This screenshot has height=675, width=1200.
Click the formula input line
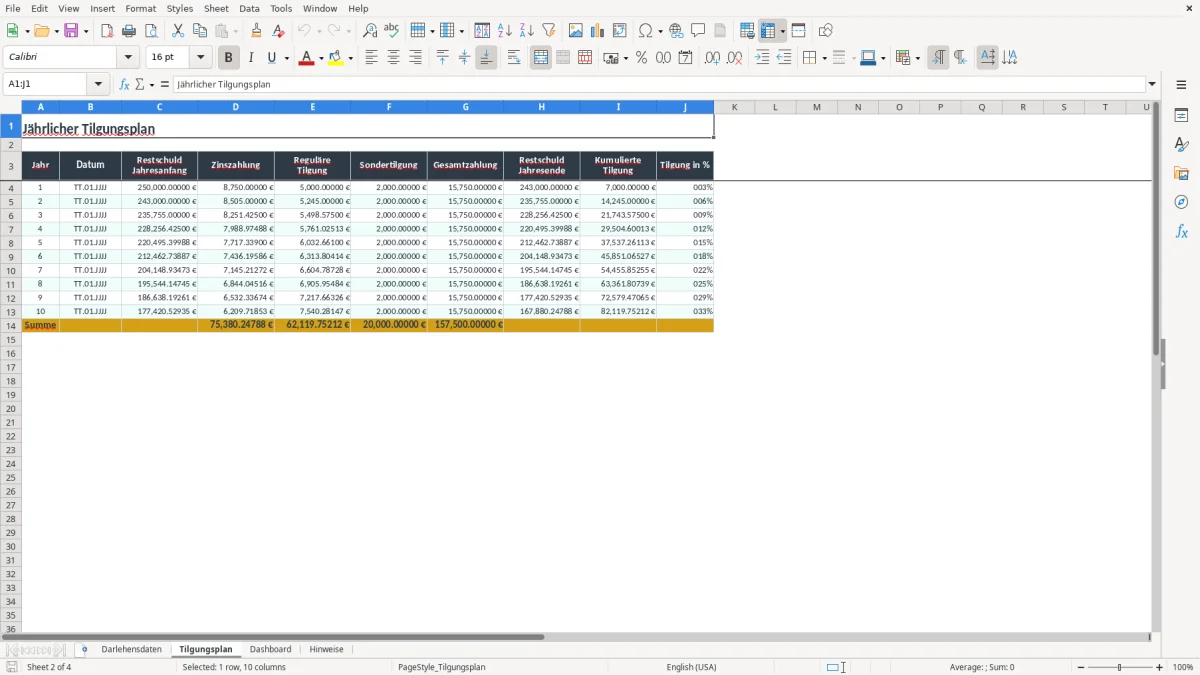pos(659,85)
